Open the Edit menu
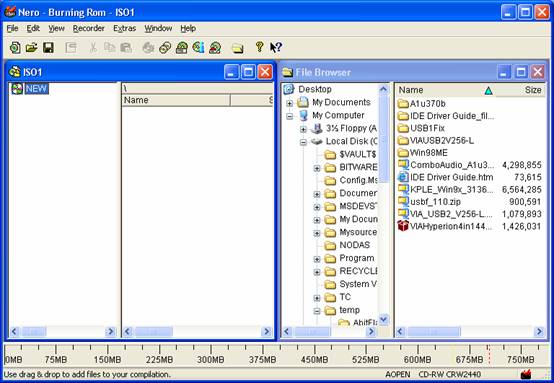Image resolution: width=554 pixels, height=383 pixels. pyautogui.click(x=33, y=28)
